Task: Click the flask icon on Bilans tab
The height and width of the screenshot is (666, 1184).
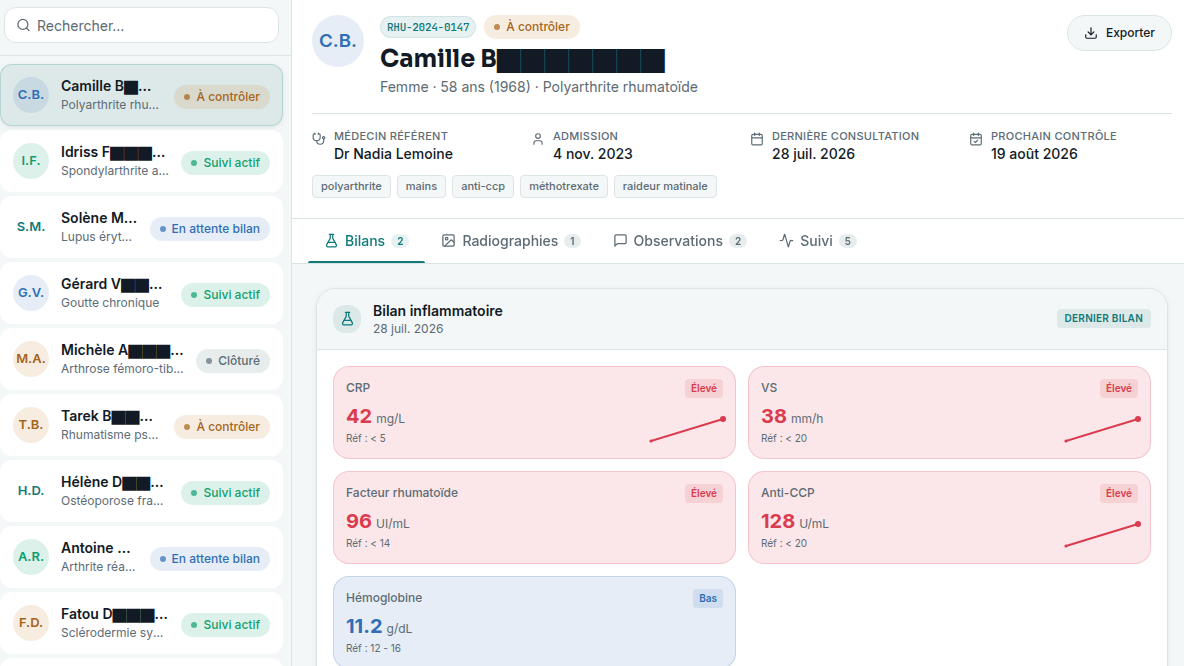Action: pyautogui.click(x=331, y=241)
